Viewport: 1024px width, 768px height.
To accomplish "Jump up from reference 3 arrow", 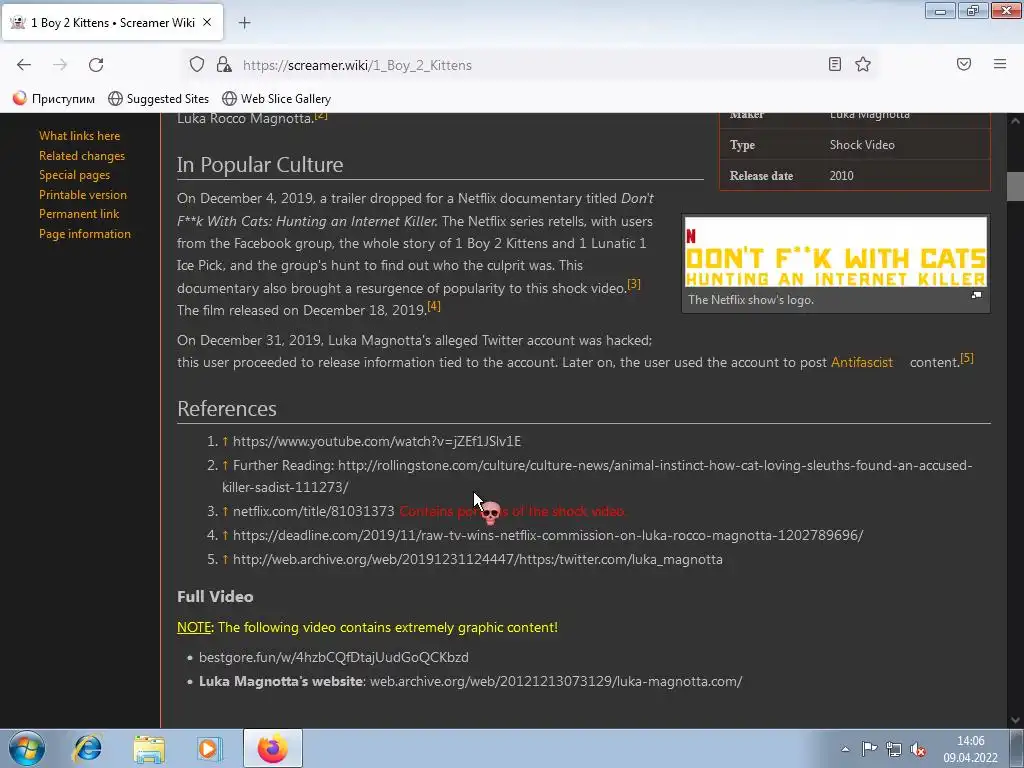I will point(225,511).
